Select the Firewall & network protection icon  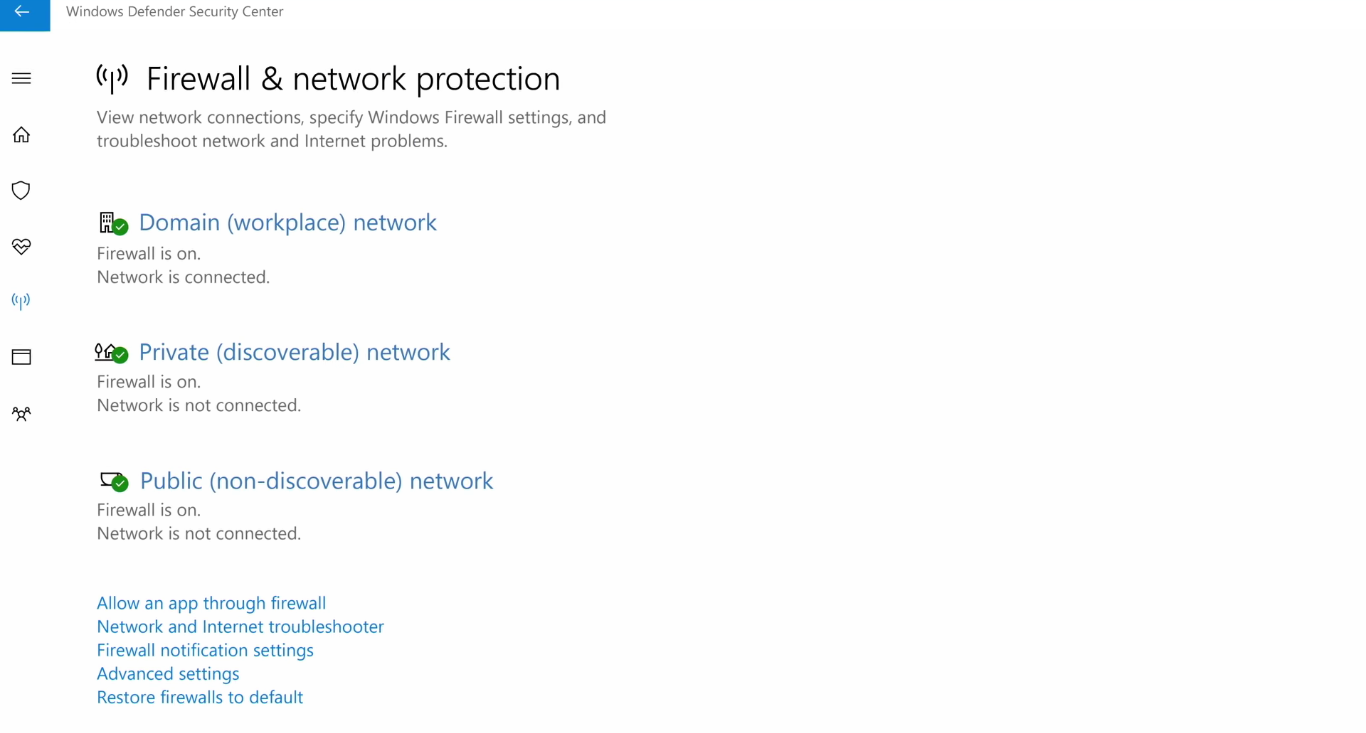click(x=21, y=300)
